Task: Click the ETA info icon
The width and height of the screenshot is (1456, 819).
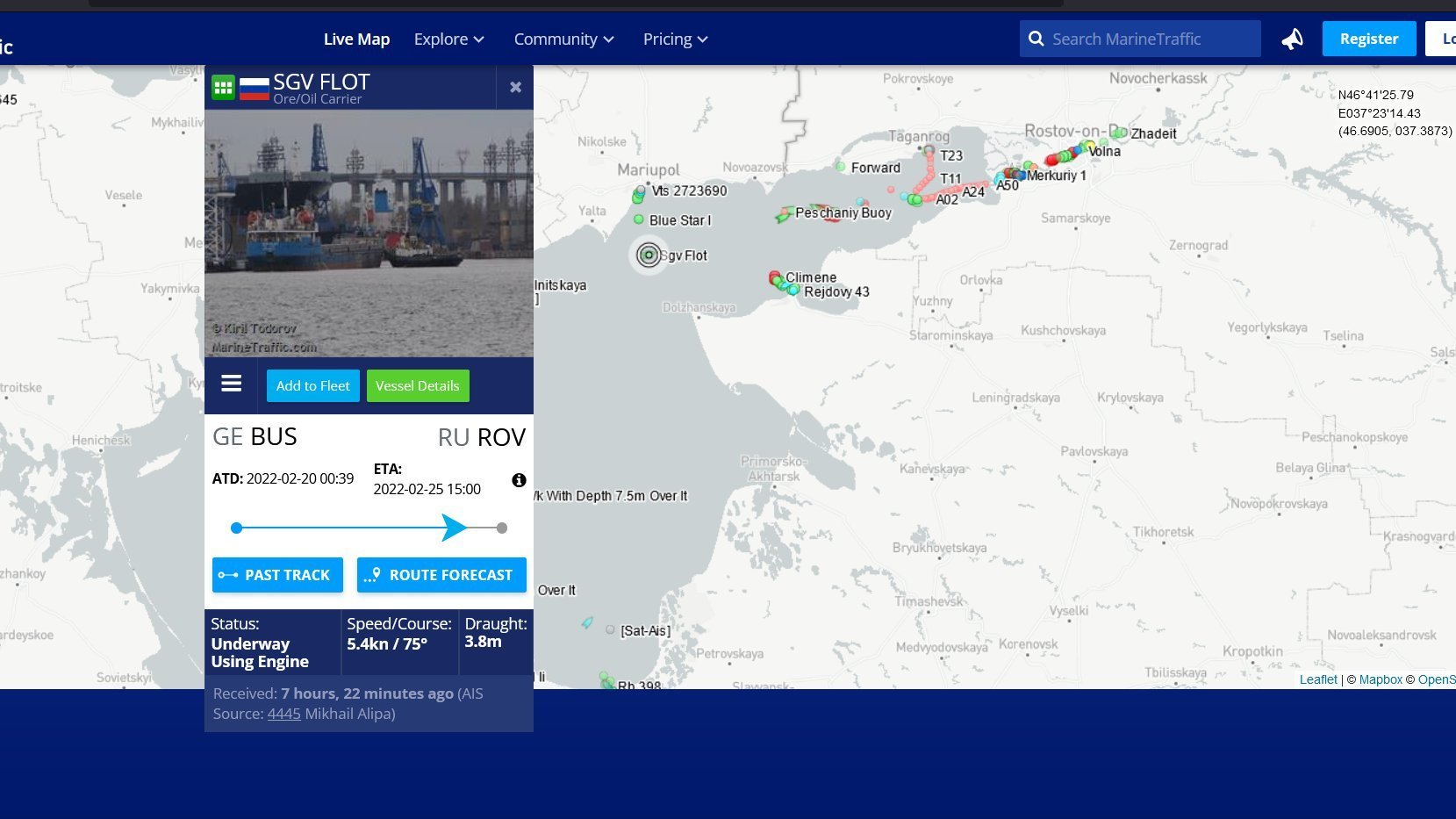Action: pyautogui.click(x=519, y=480)
